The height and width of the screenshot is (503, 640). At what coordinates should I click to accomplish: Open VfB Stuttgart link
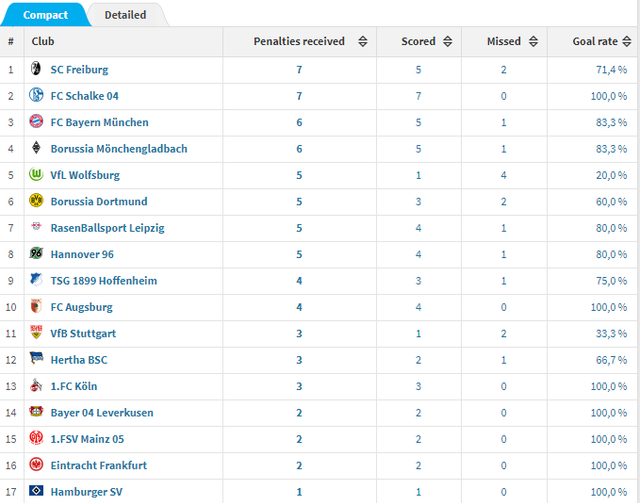(x=83, y=334)
